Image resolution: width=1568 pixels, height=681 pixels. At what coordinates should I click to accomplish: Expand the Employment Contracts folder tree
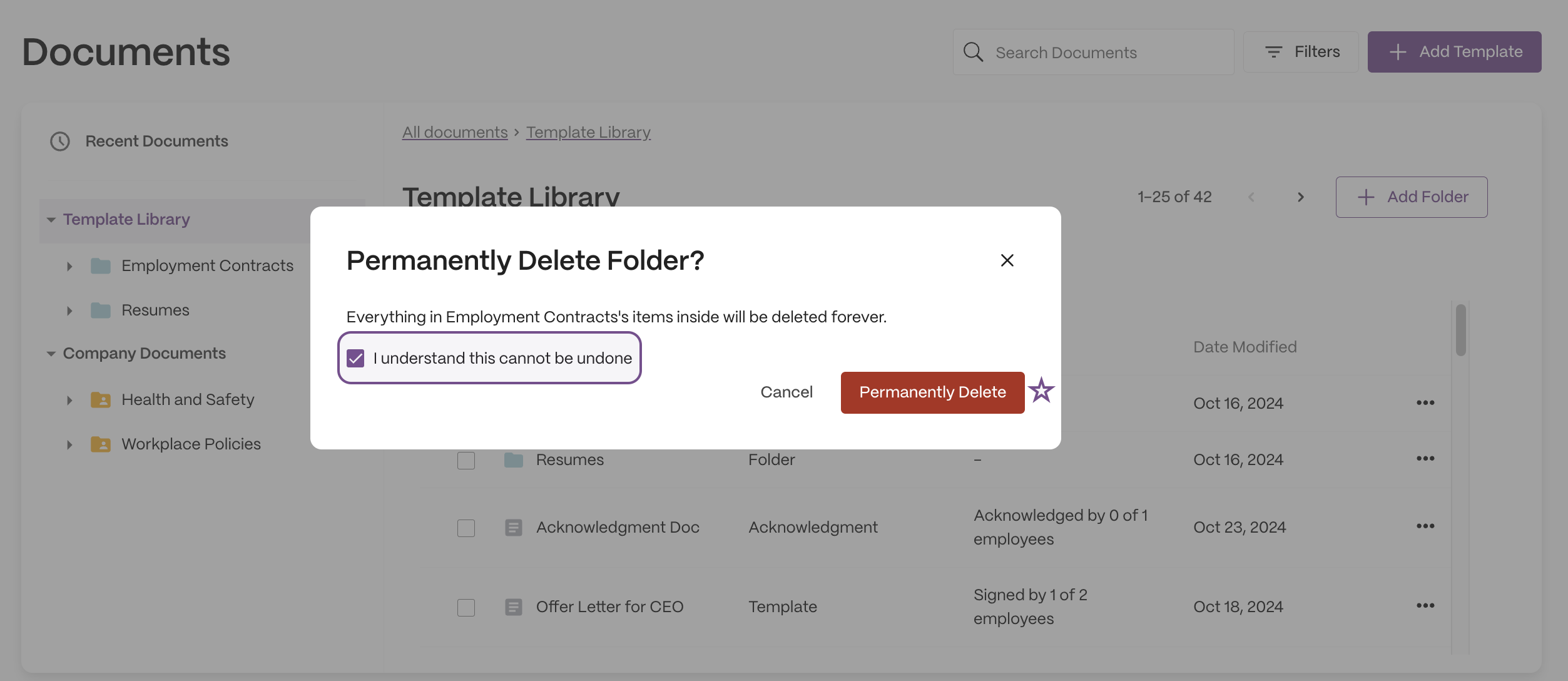[69, 266]
